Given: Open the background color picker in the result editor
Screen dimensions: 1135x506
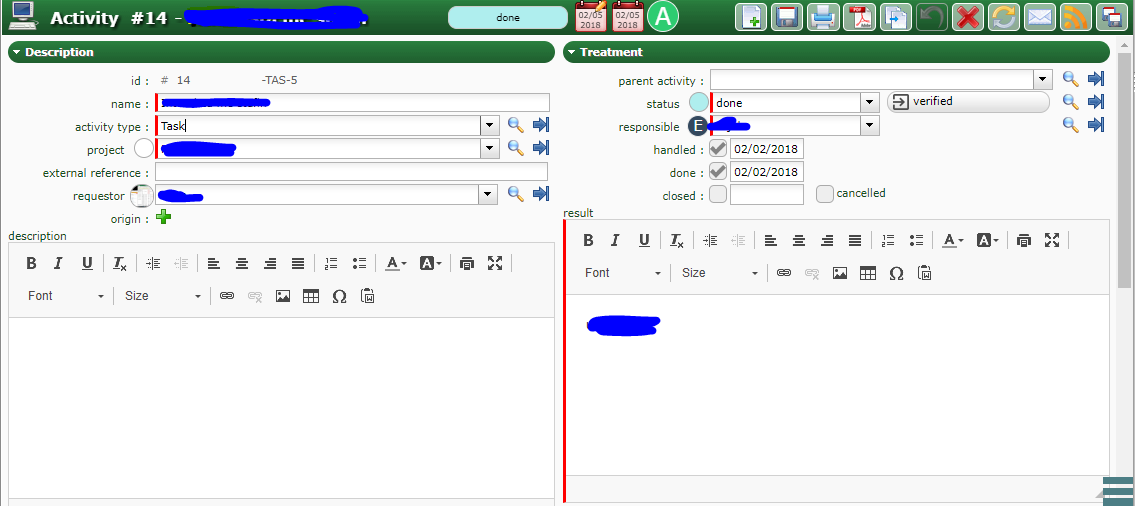Looking at the screenshot, I should click(988, 240).
